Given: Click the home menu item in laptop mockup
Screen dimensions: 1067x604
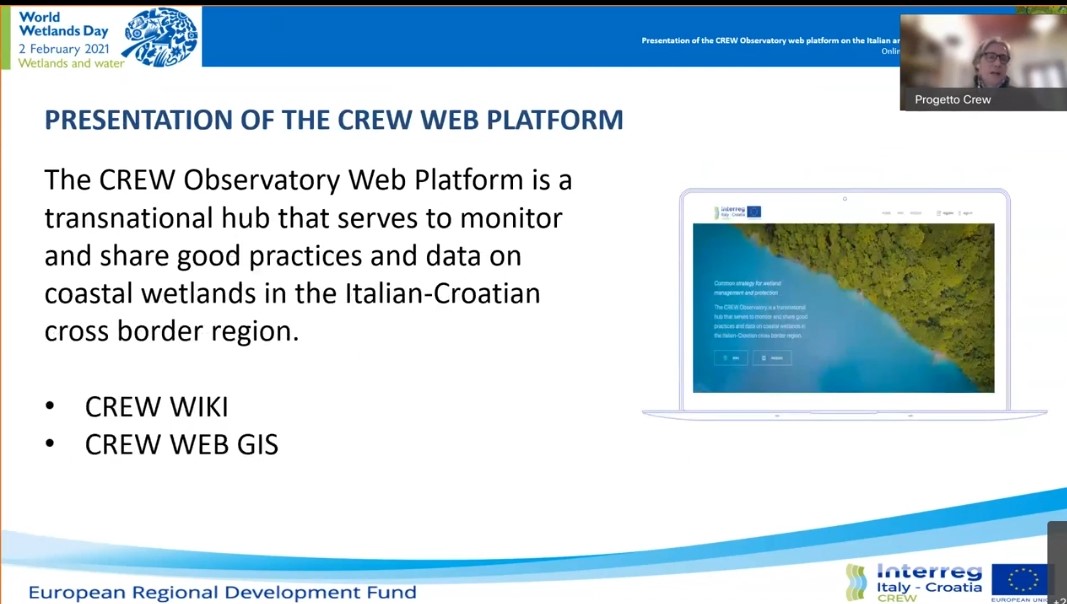Looking at the screenshot, I should (x=886, y=213).
